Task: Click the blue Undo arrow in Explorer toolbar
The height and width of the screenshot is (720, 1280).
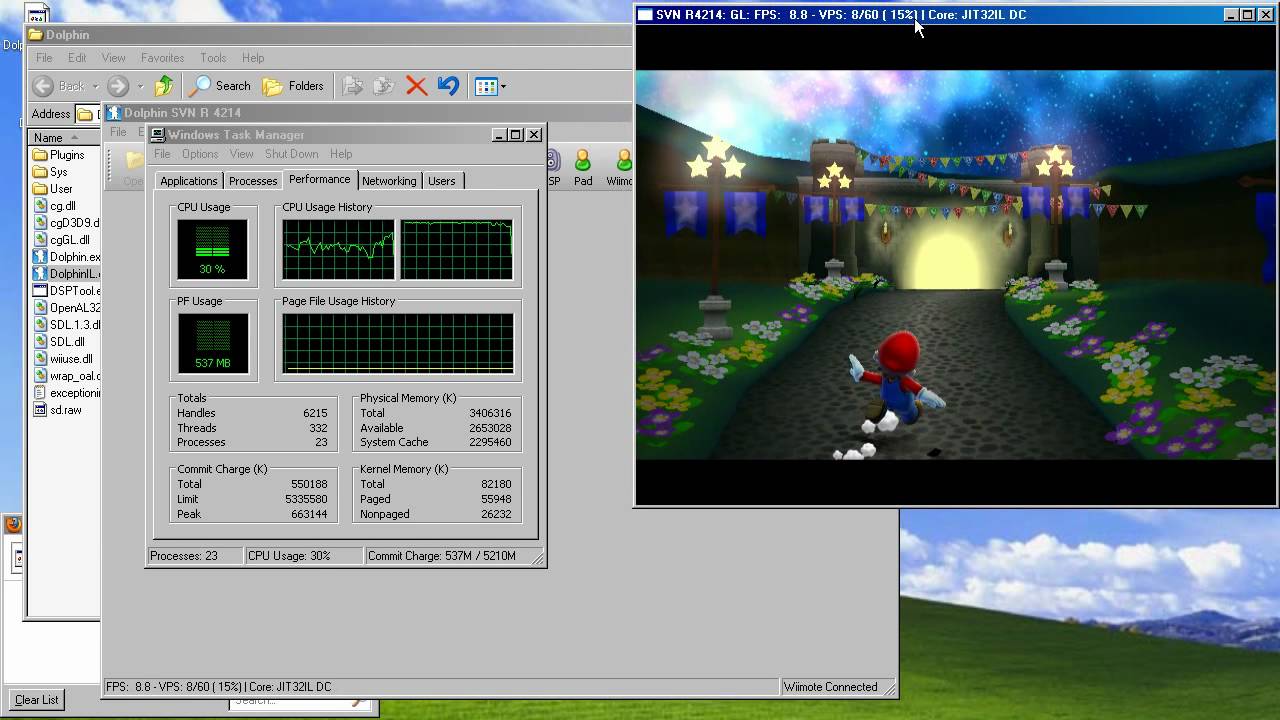Action: (448, 86)
